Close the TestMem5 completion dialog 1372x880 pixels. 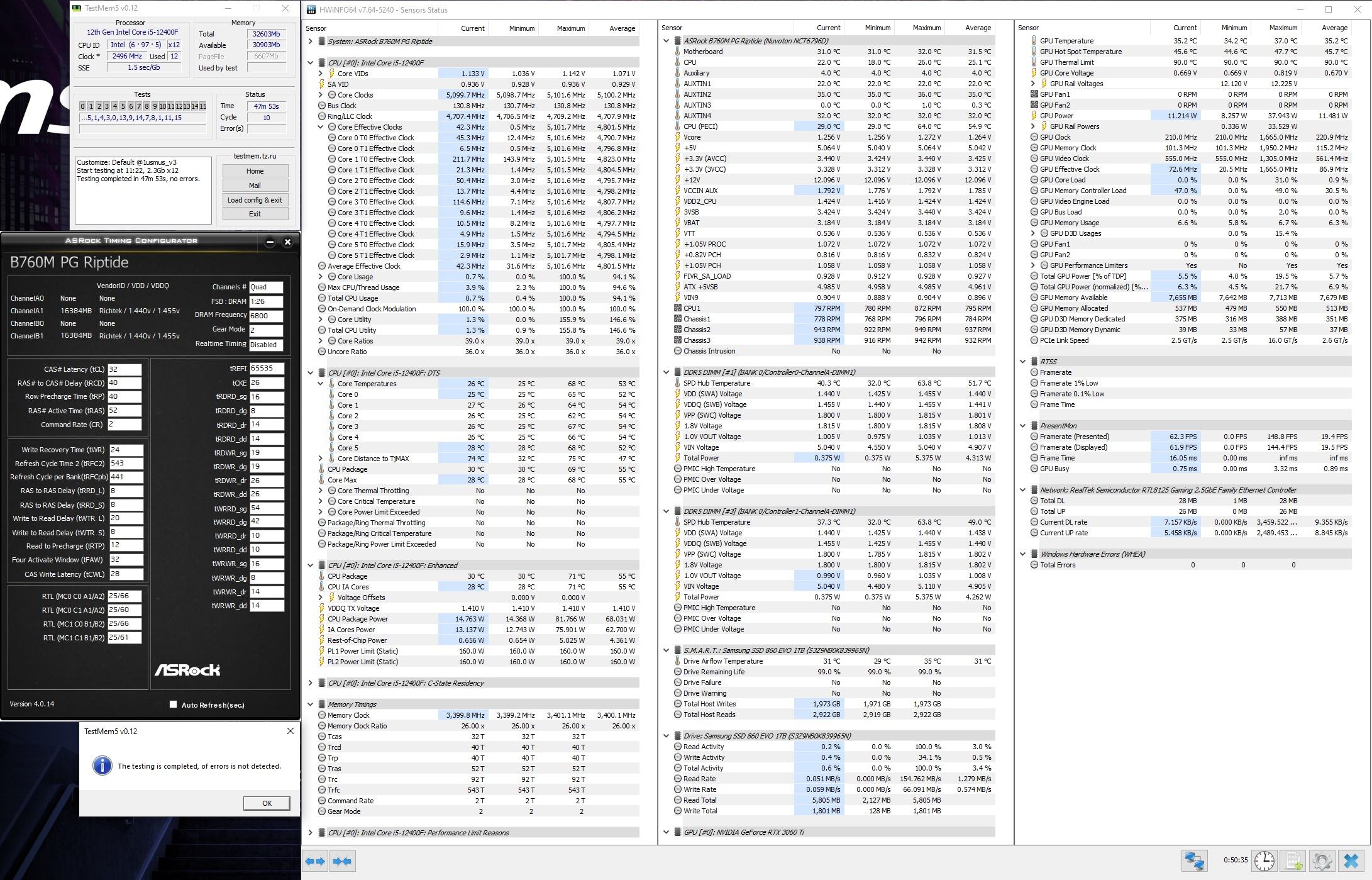pyautogui.click(x=290, y=731)
